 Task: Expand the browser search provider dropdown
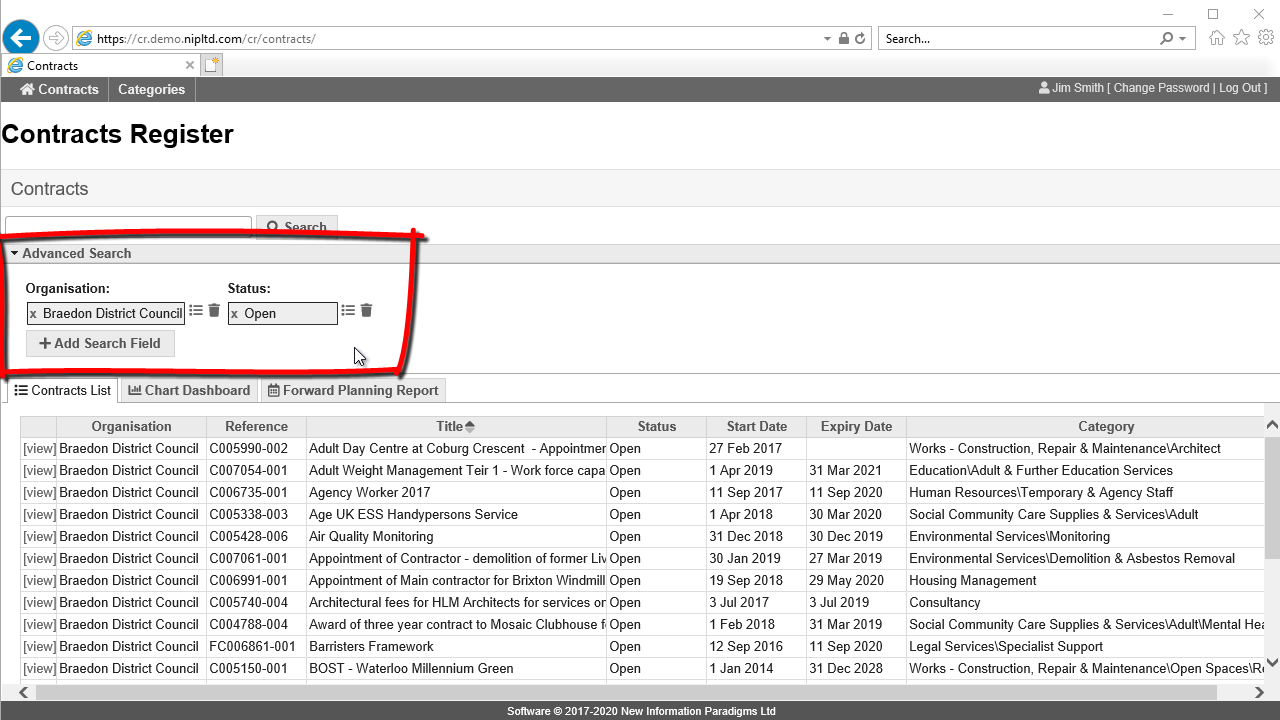point(1183,39)
